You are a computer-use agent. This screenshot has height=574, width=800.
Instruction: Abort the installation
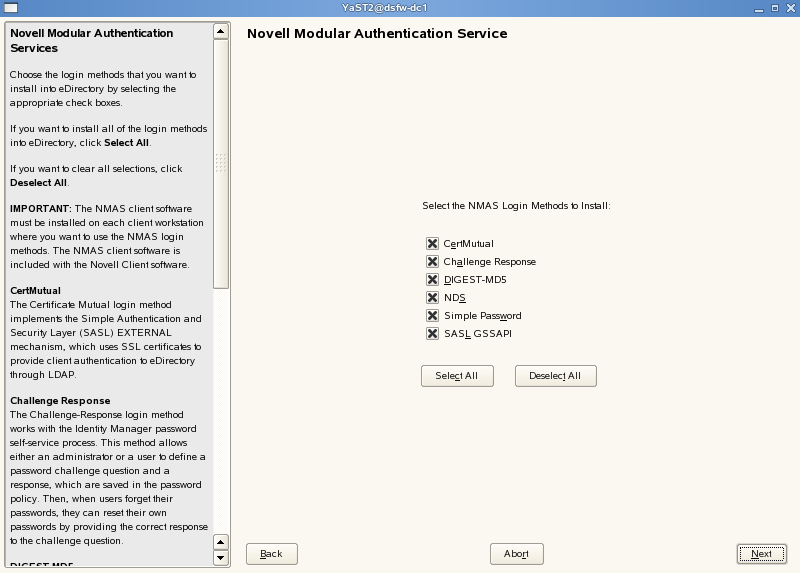point(517,554)
